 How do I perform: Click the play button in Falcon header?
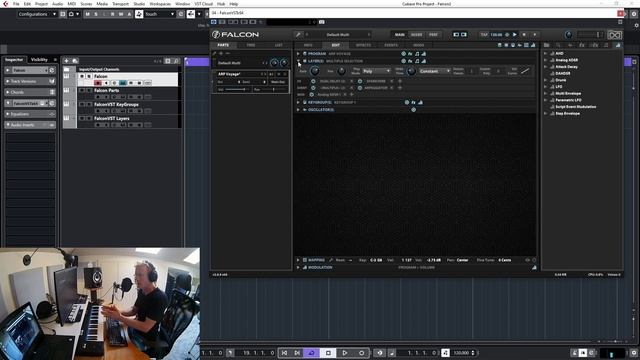point(515,35)
